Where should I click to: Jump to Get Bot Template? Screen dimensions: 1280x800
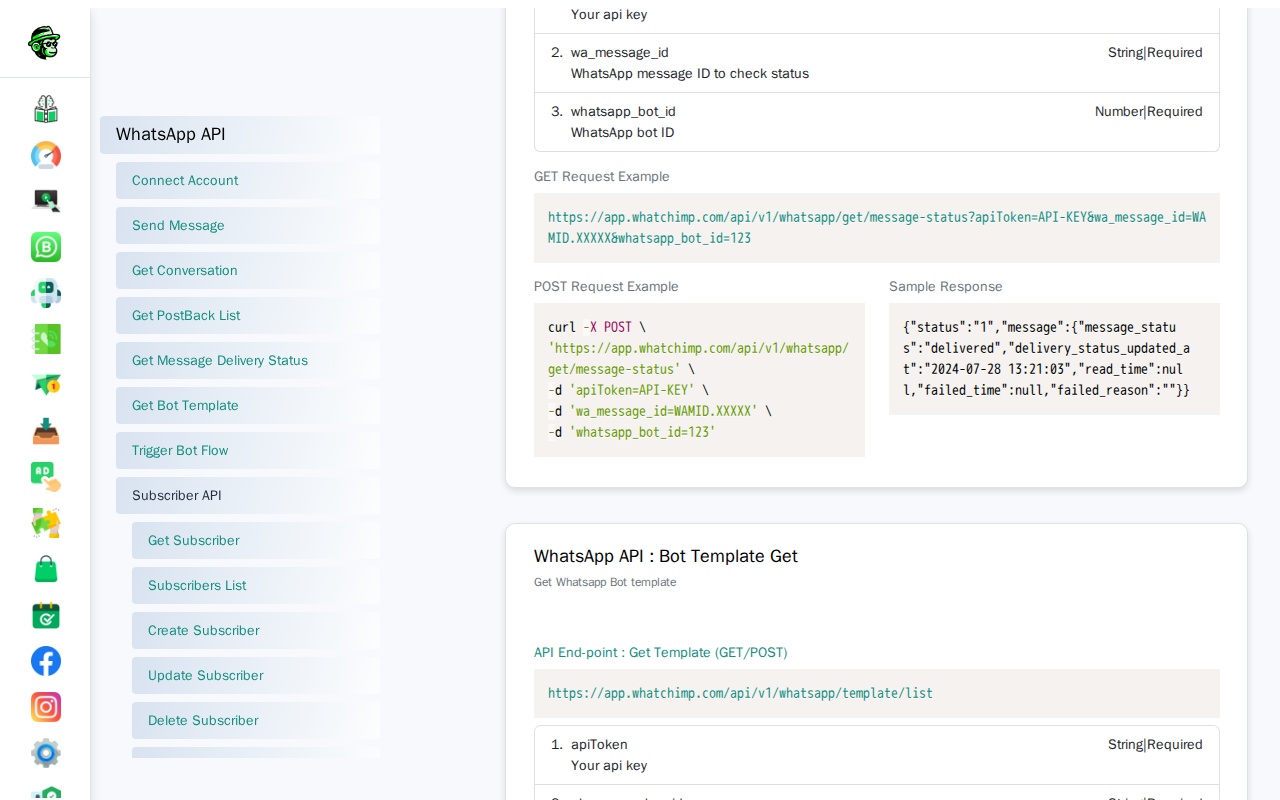point(248,406)
